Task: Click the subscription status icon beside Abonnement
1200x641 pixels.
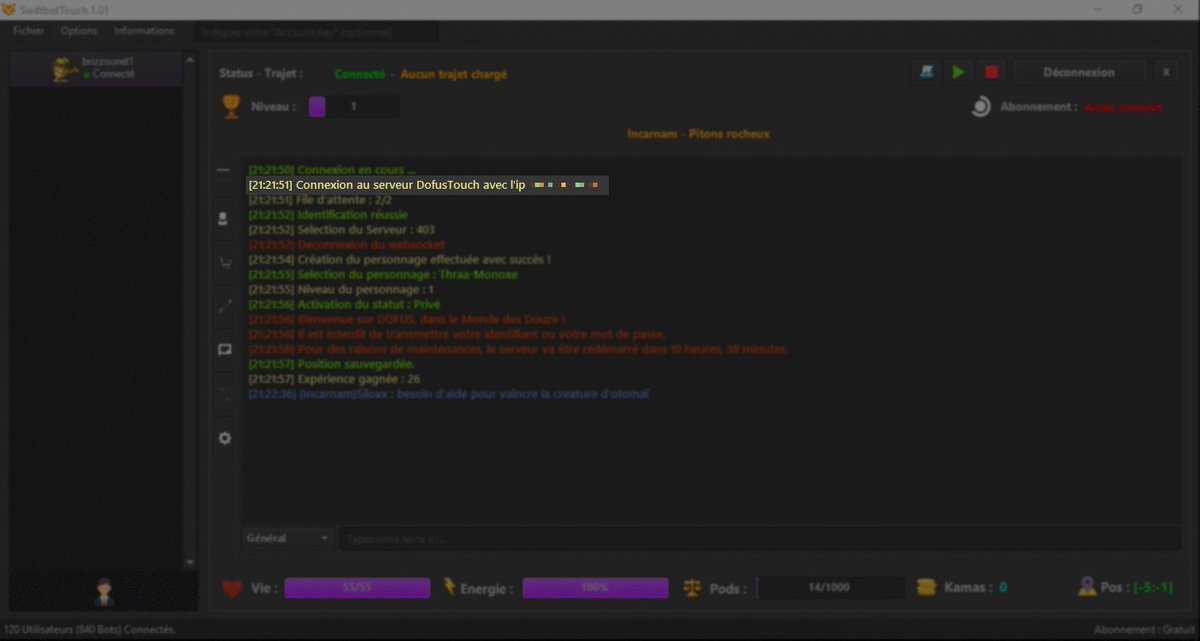Action: point(981,107)
